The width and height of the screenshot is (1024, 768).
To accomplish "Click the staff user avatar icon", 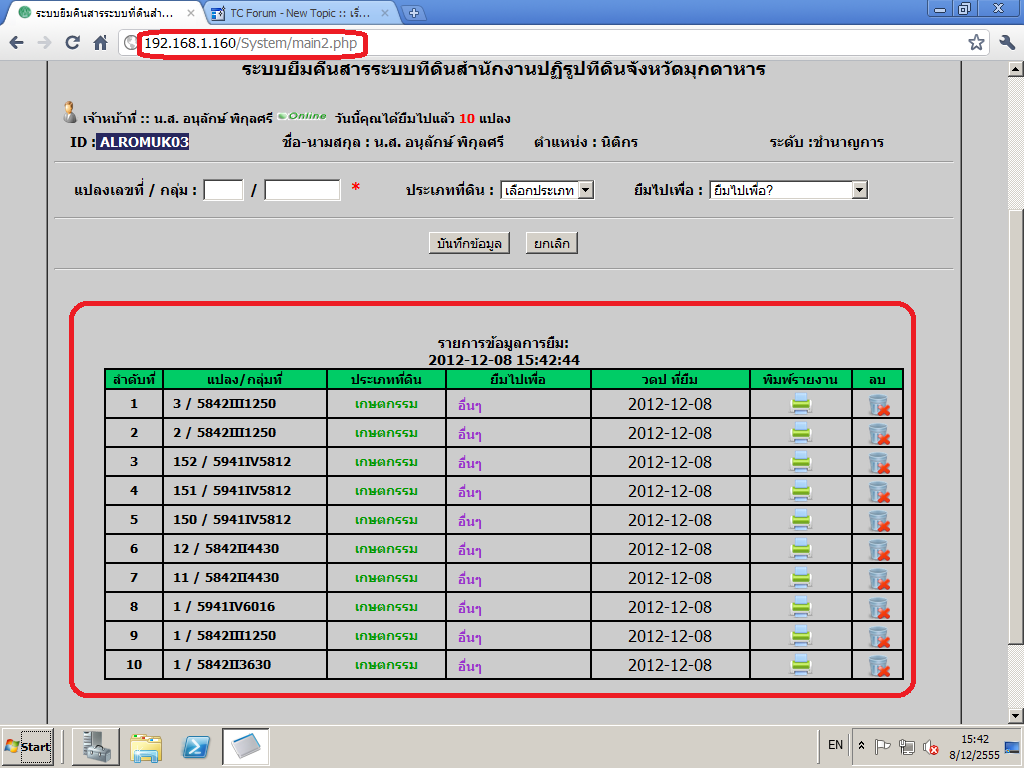I will (70, 112).
